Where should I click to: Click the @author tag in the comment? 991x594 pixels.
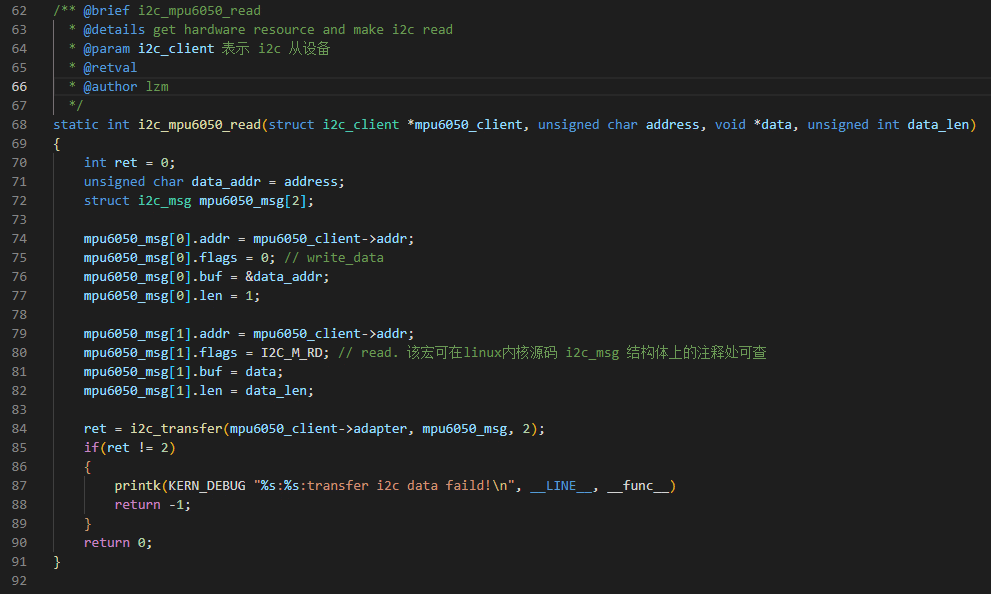[110, 87]
